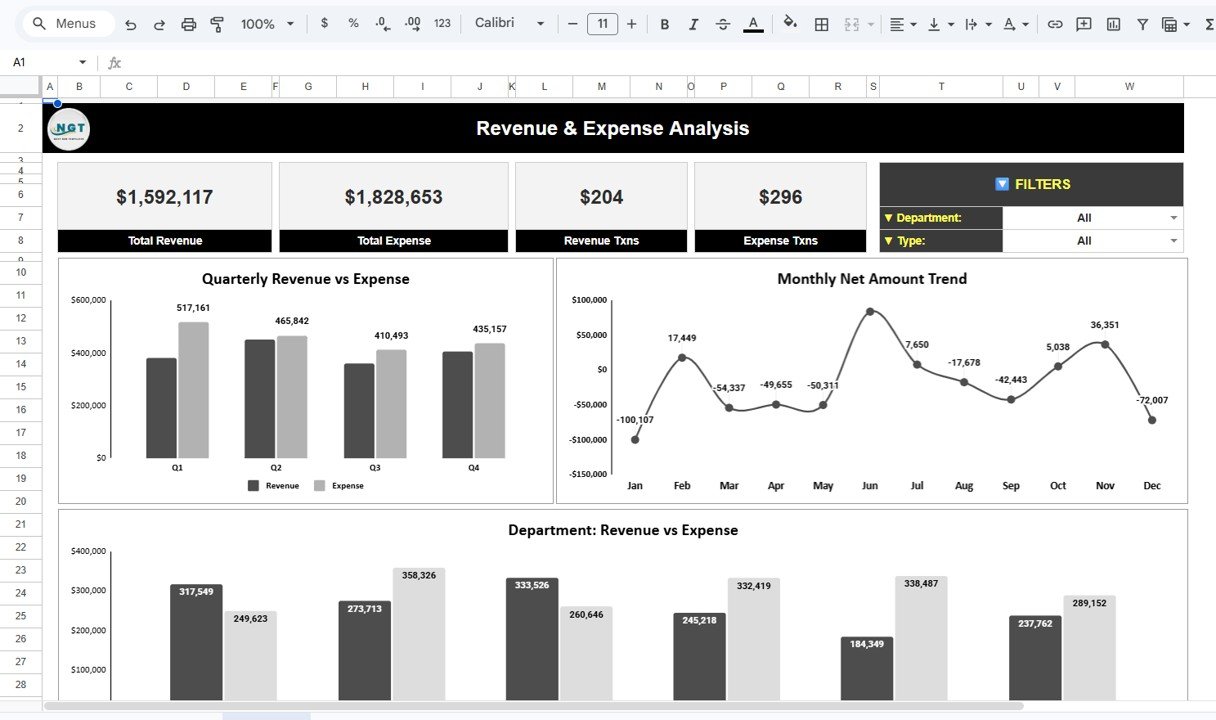Screen dimensions: 1216x720
Task: Open the text color swatch
Action: point(753,23)
